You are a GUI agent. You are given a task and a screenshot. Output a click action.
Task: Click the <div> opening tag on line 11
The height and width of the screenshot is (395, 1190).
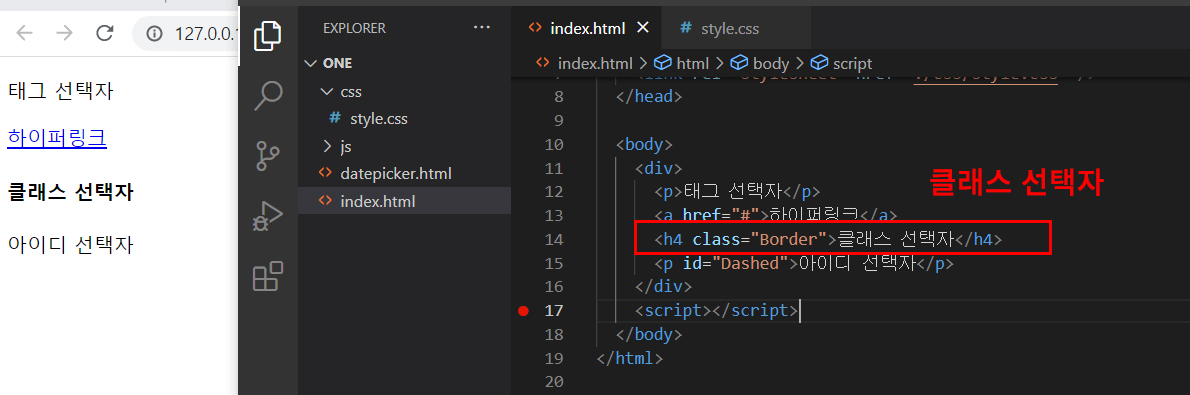[658, 169]
